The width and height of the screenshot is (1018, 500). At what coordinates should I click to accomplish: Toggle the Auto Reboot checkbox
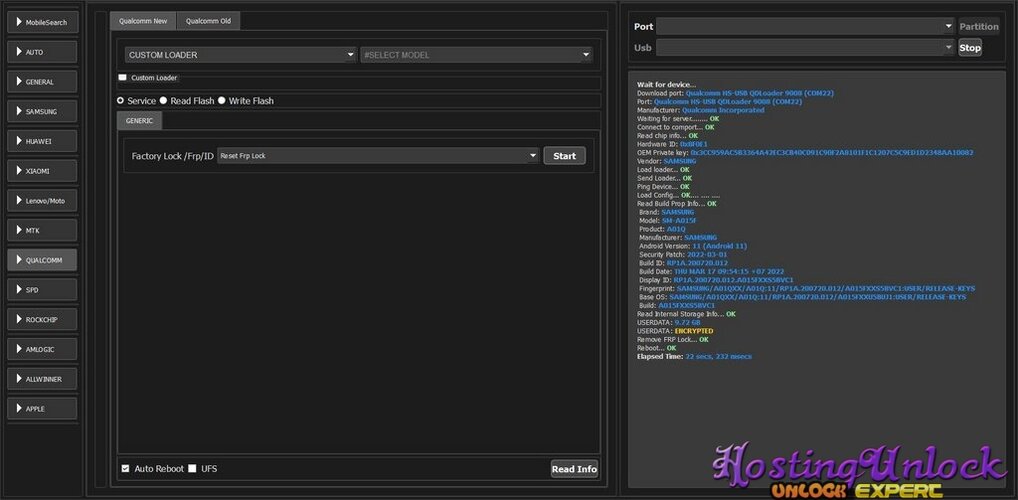pos(125,468)
